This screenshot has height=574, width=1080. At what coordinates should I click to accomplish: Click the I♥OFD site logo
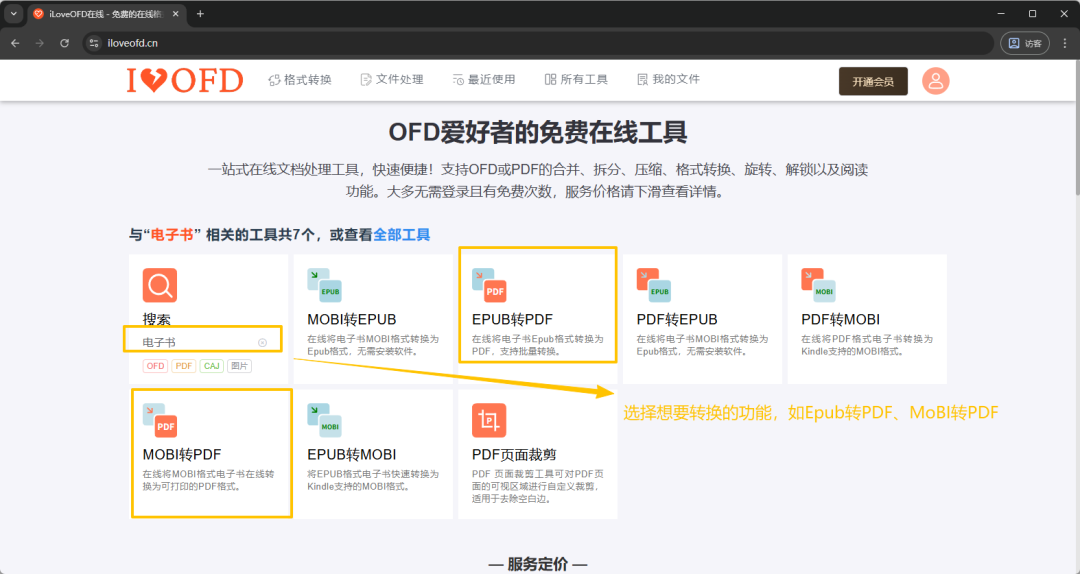[x=185, y=81]
